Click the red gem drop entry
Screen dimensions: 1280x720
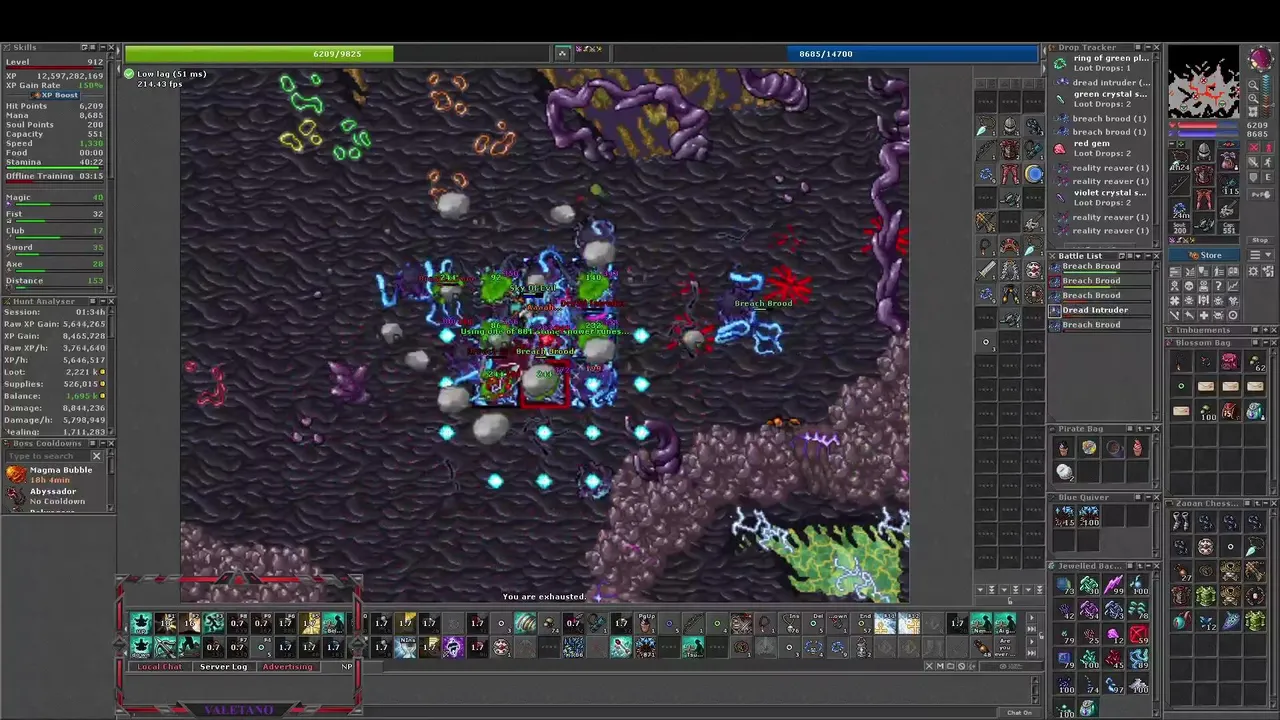[1100, 148]
